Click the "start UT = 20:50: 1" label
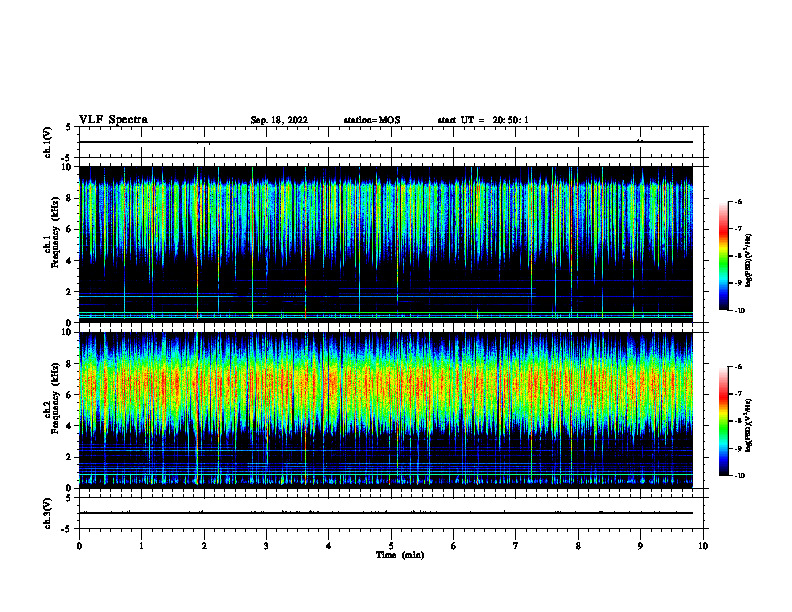 click(x=483, y=120)
